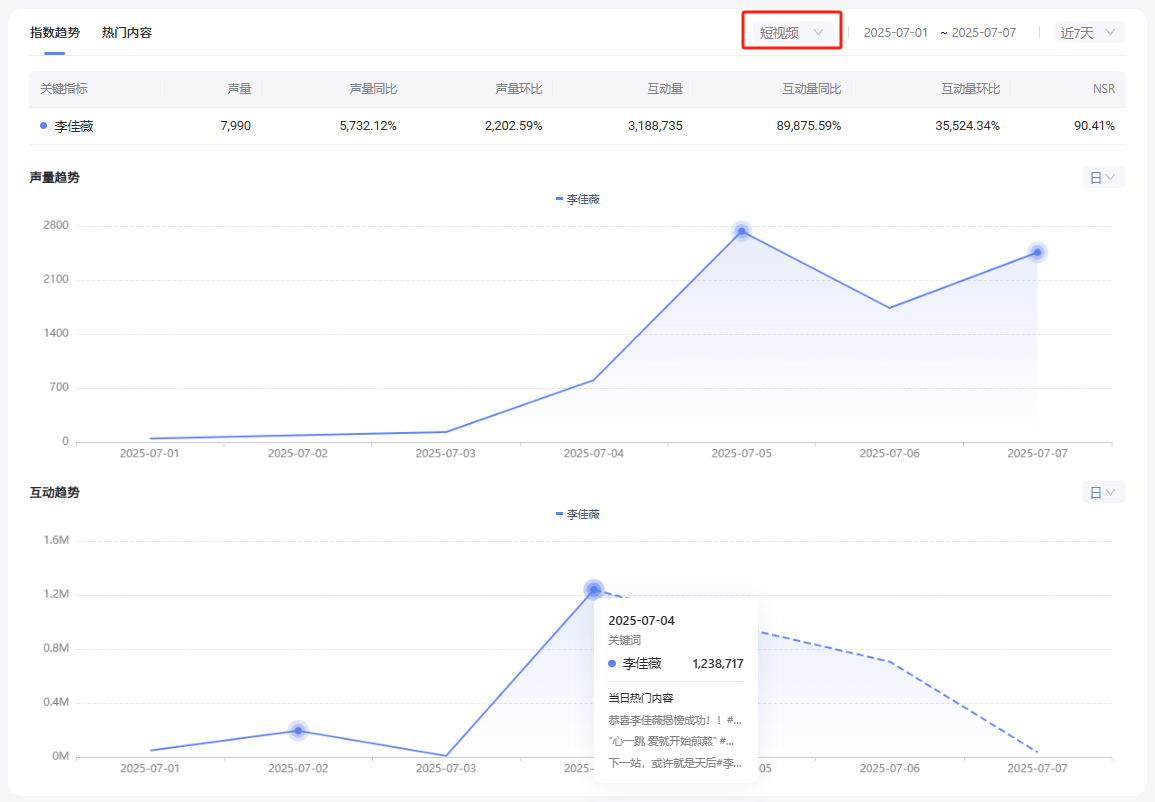Click 2025-07-06 axis label in 互动趋势 chart
1155x802 pixels.
pyautogui.click(x=889, y=768)
